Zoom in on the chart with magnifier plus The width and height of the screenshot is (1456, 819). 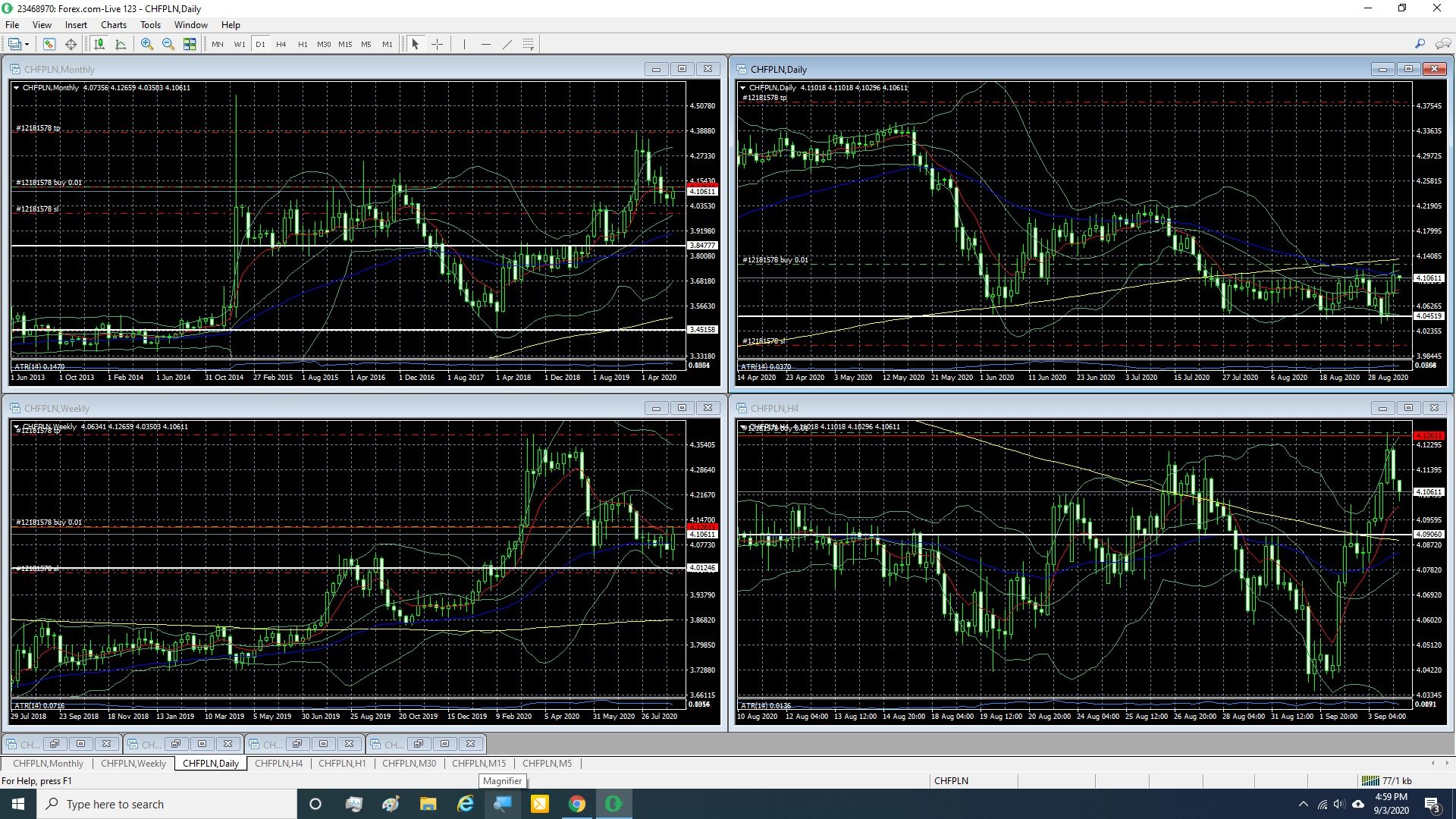tap(147, 44)
